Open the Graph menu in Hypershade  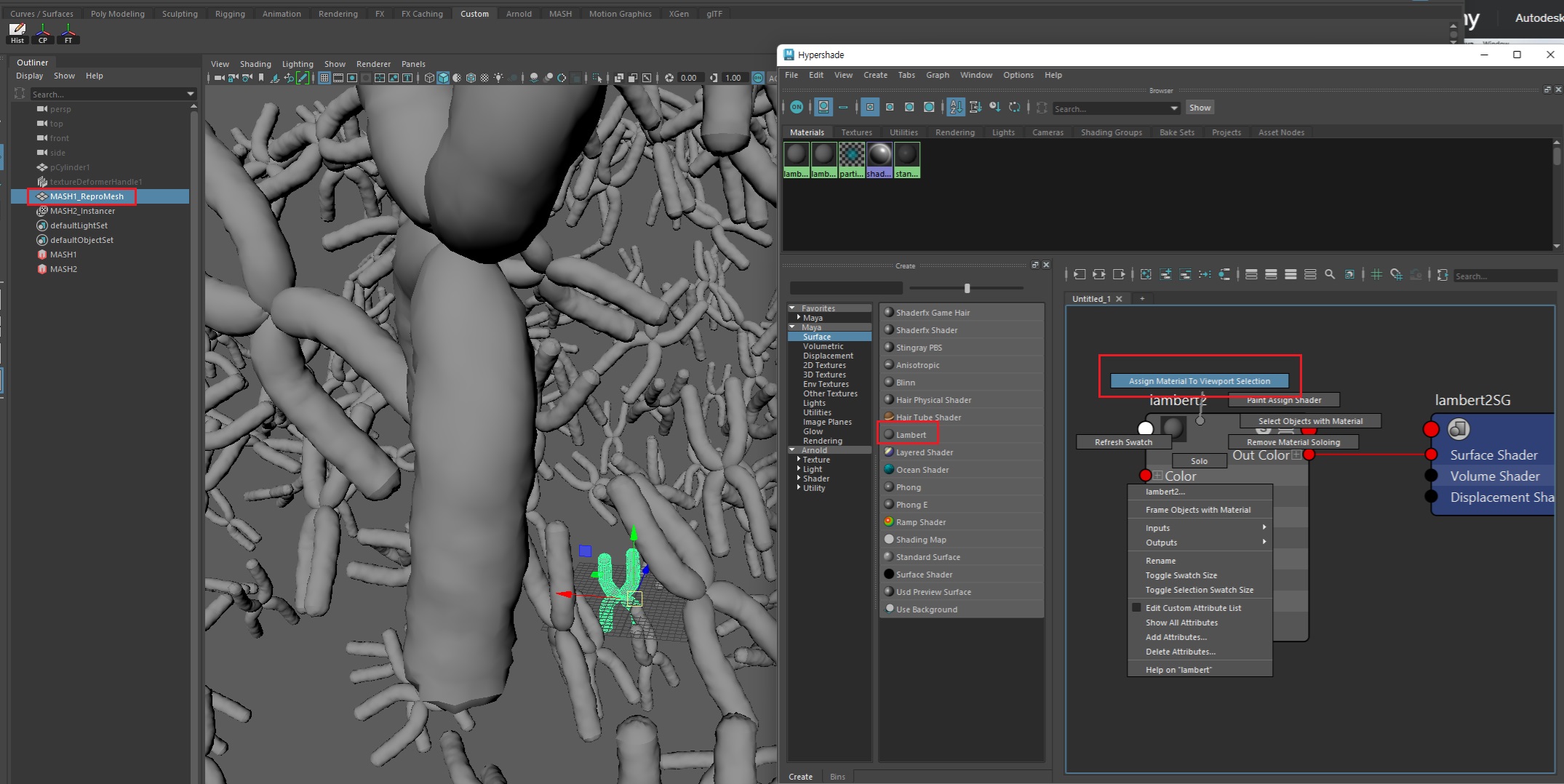click(x=937, y=75)
